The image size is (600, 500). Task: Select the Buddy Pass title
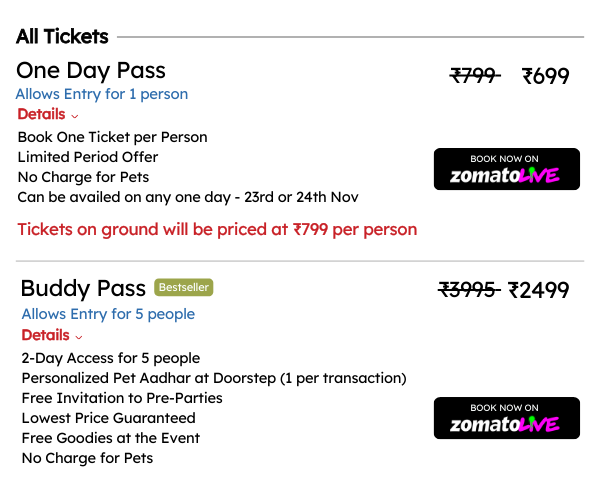tap(83, 288)
